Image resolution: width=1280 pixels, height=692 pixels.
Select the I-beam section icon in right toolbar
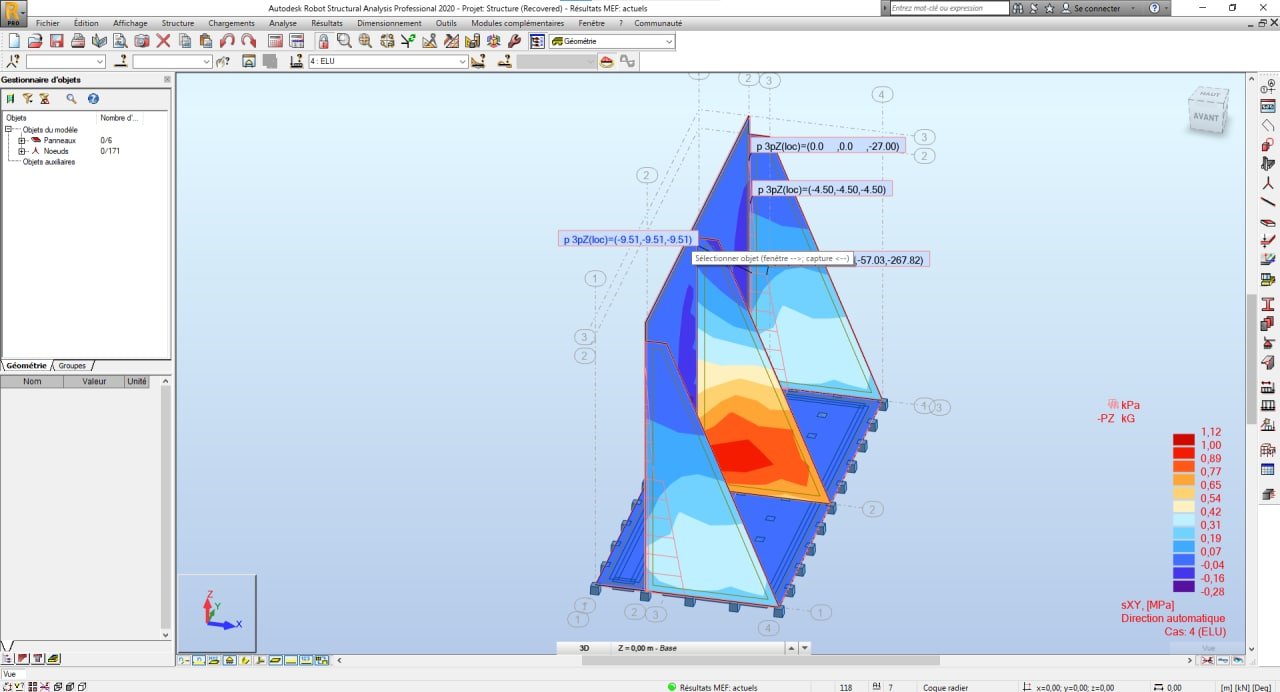[x=1268, y=304]
